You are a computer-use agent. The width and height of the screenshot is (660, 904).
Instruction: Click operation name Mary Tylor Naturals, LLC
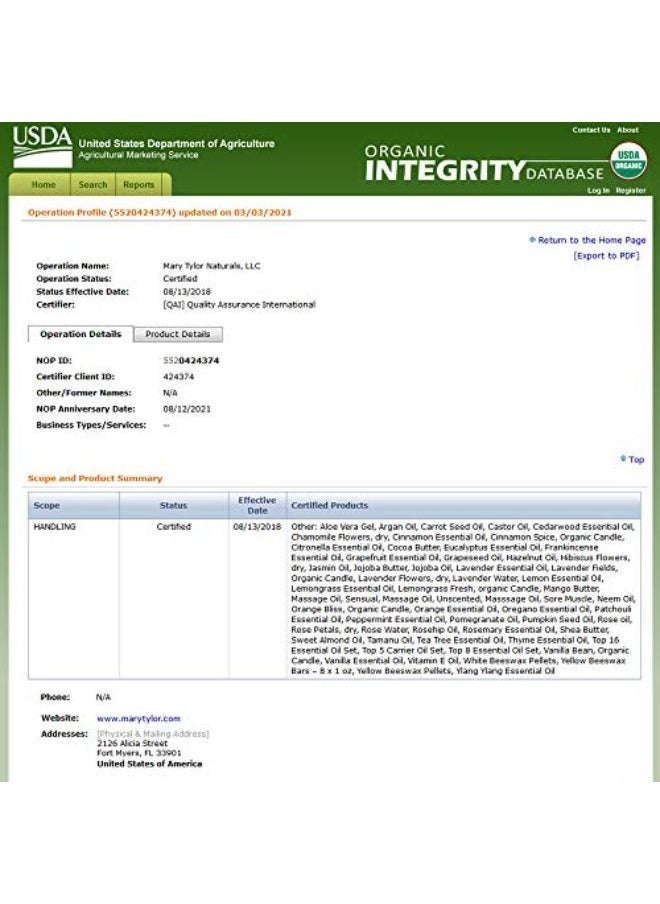pyautogui.click(x=212, y=266)
